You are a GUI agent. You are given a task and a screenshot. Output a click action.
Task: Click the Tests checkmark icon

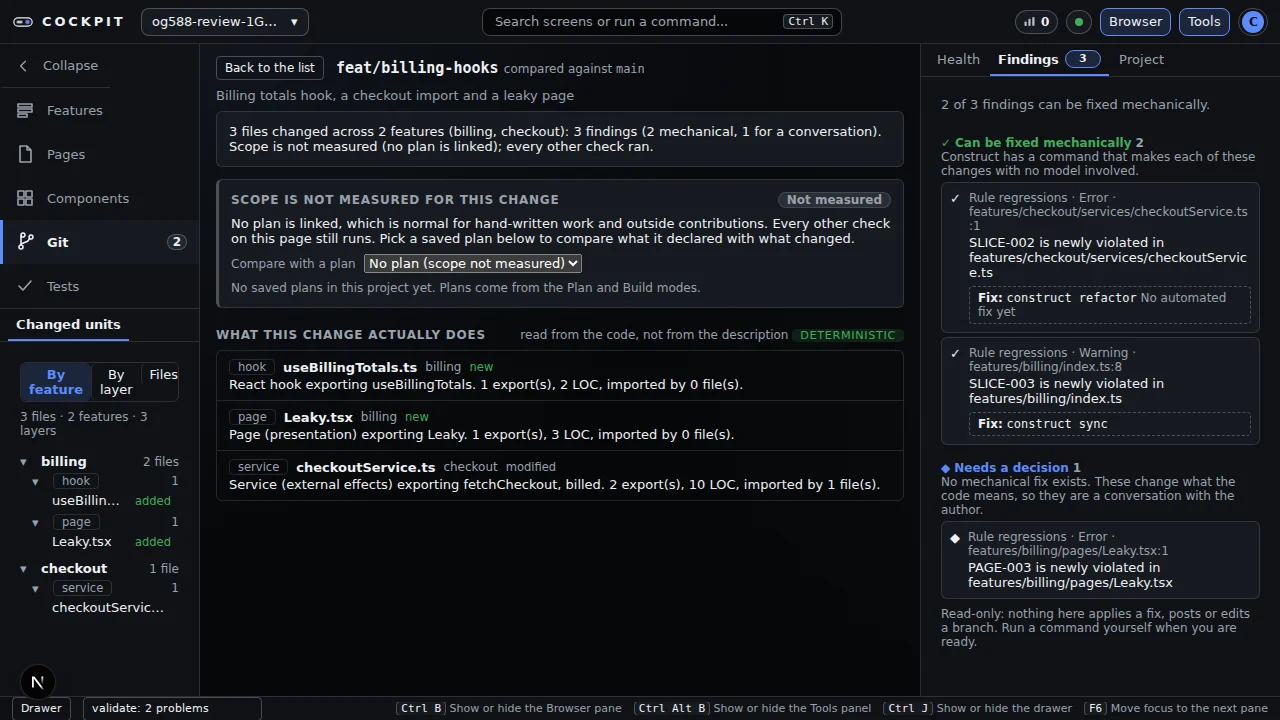click(25, 286)
